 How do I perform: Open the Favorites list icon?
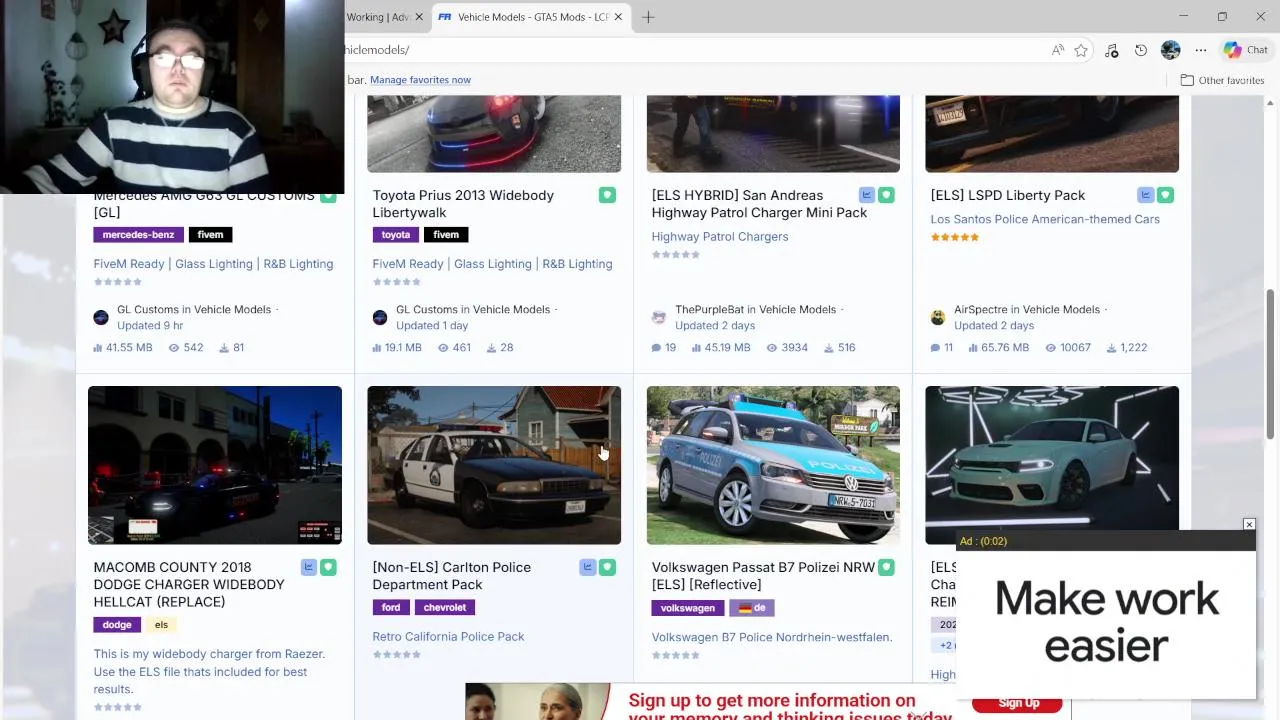pos(1111,50)
